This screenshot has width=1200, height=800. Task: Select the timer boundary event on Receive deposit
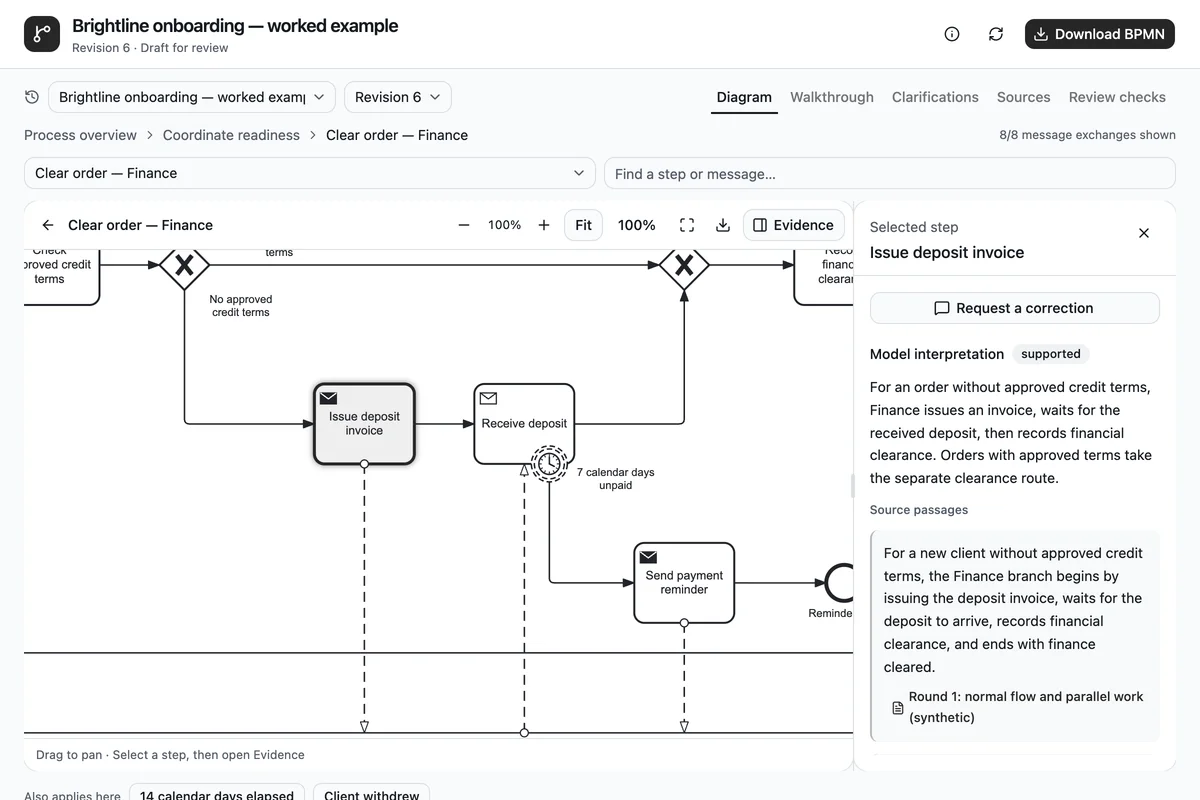pyautogui.click(x=548, y=463)
